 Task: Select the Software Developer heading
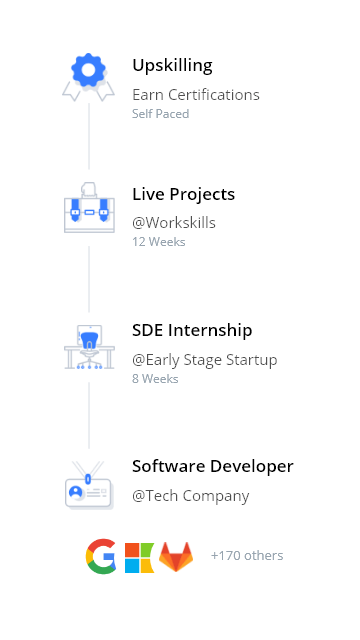click(x=213, y=466)
